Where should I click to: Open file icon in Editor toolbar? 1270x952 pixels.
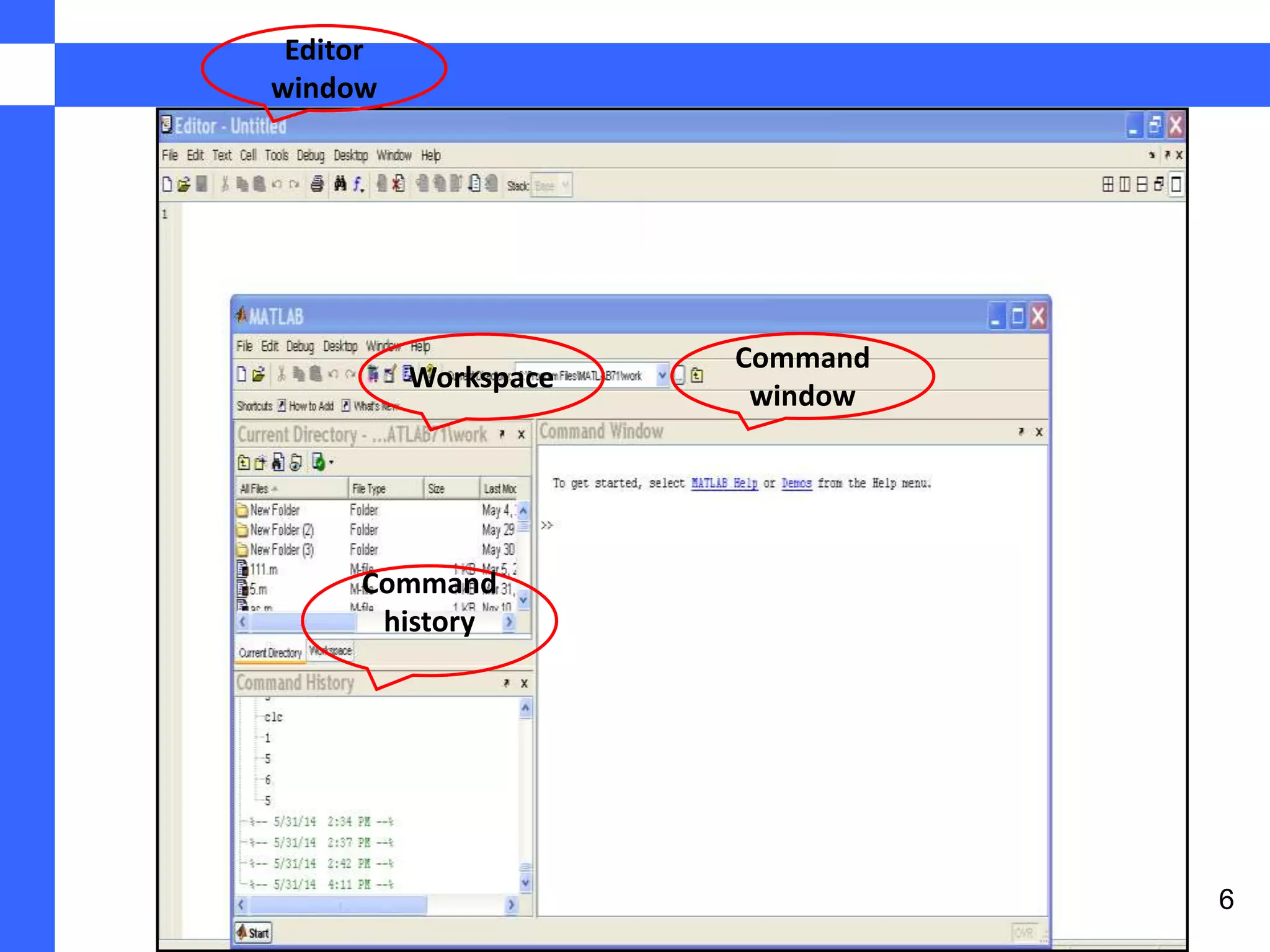click(184, 184)
